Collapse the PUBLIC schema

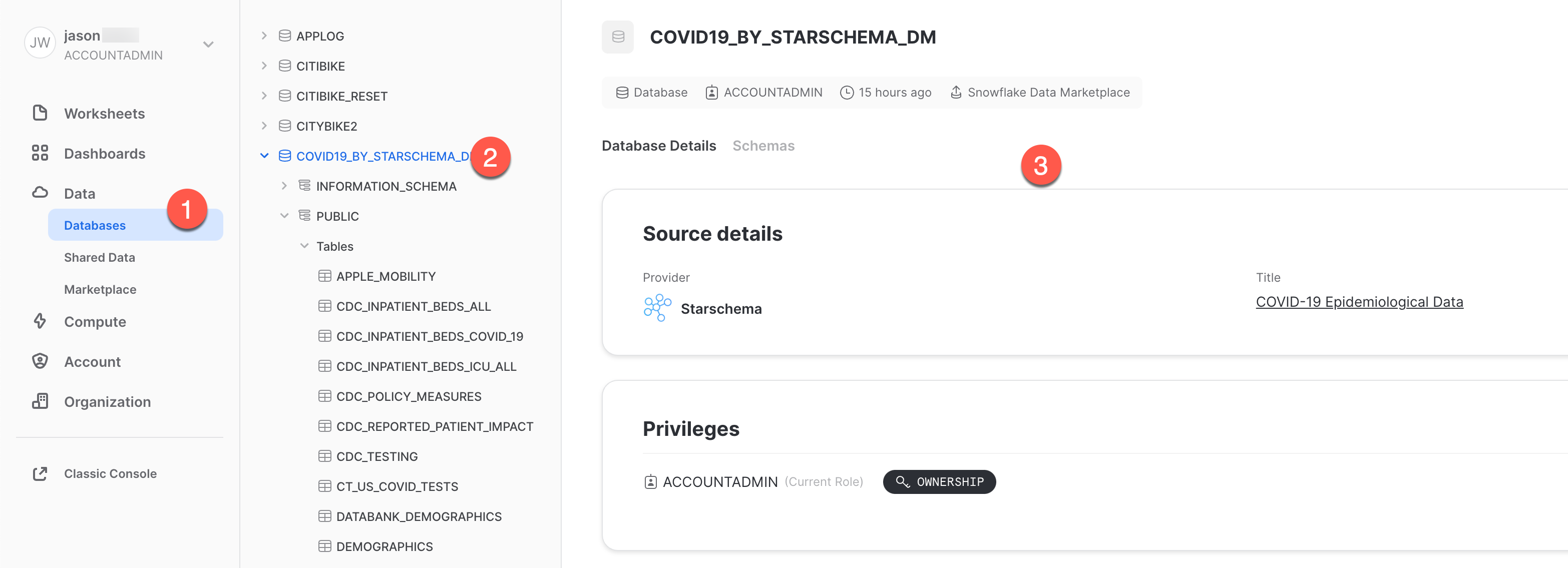pyautogui.click(x=284, y=215)
